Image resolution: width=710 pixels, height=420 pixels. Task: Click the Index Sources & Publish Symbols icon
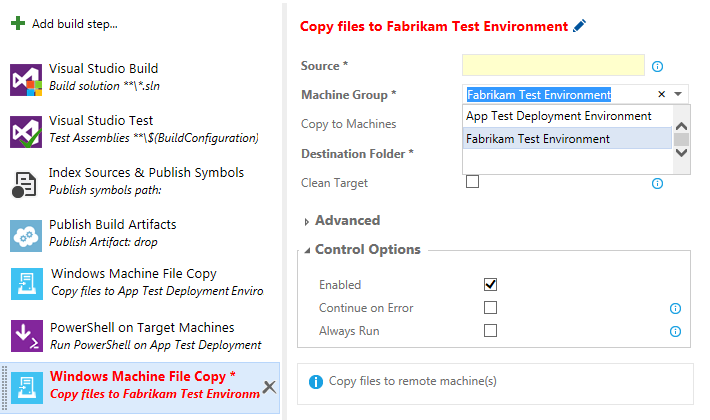25,183
